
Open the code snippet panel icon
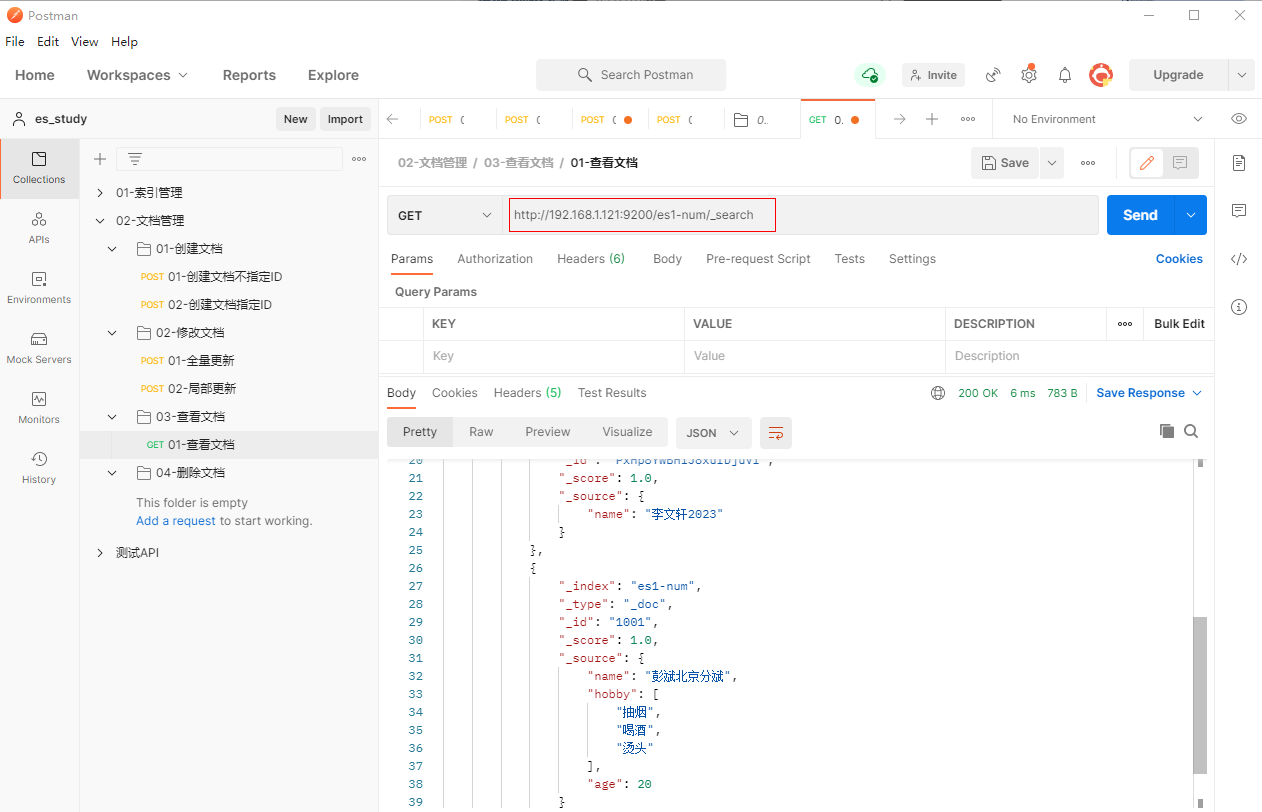[x=1239, y=259]
